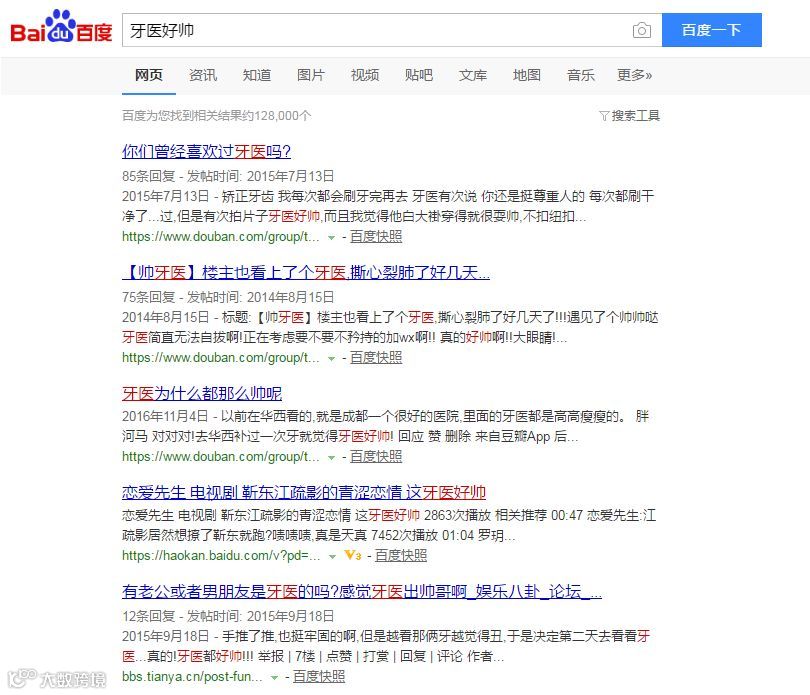Open result 有老公或者男朋友是牙医的吗
The height and width of the screenshot is (695, 810).
362,591
